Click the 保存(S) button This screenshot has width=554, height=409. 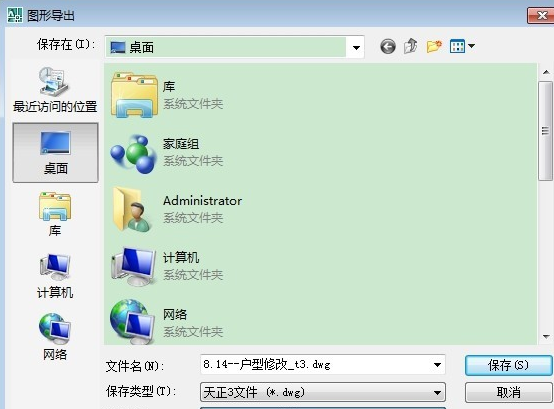[508, 365]
